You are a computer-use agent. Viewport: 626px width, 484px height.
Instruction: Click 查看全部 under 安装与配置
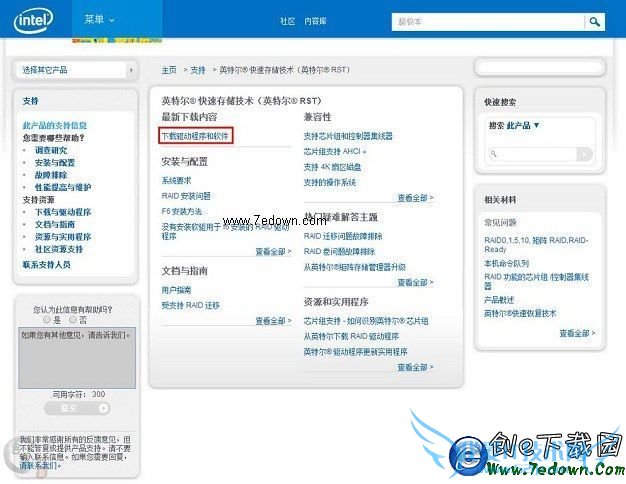point(273,252)
